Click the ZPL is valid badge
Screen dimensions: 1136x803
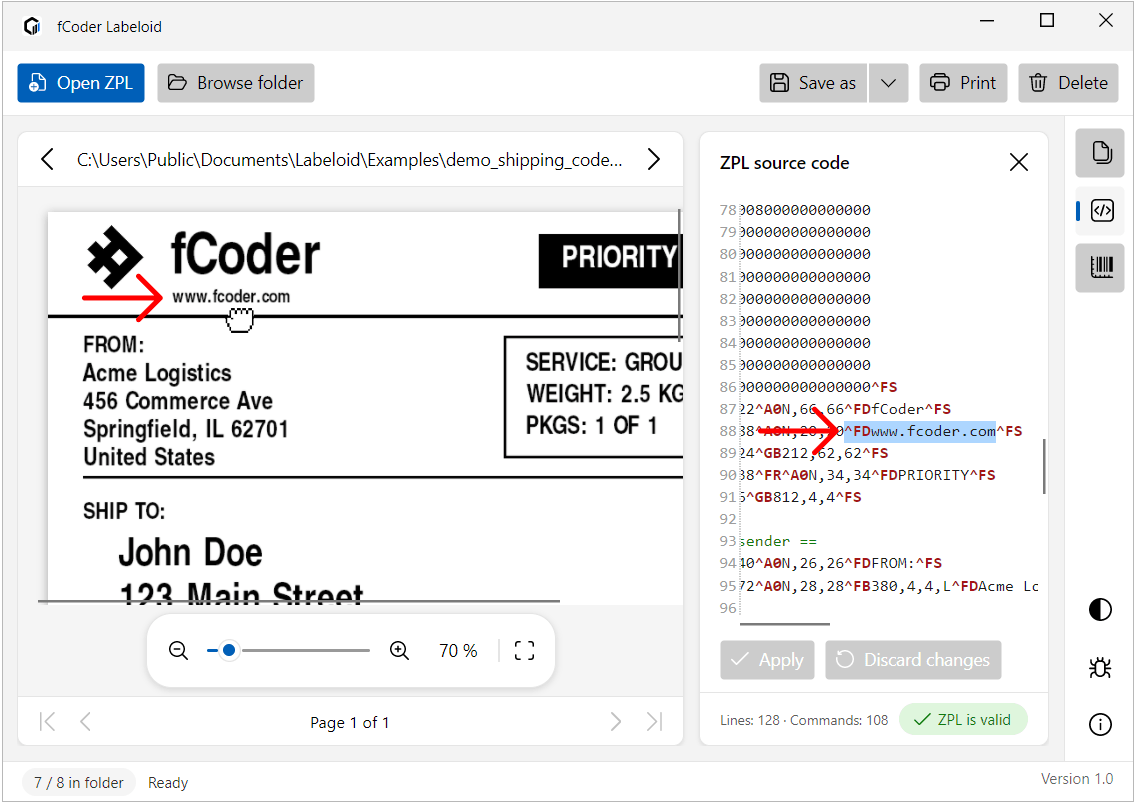coord(963,720)
